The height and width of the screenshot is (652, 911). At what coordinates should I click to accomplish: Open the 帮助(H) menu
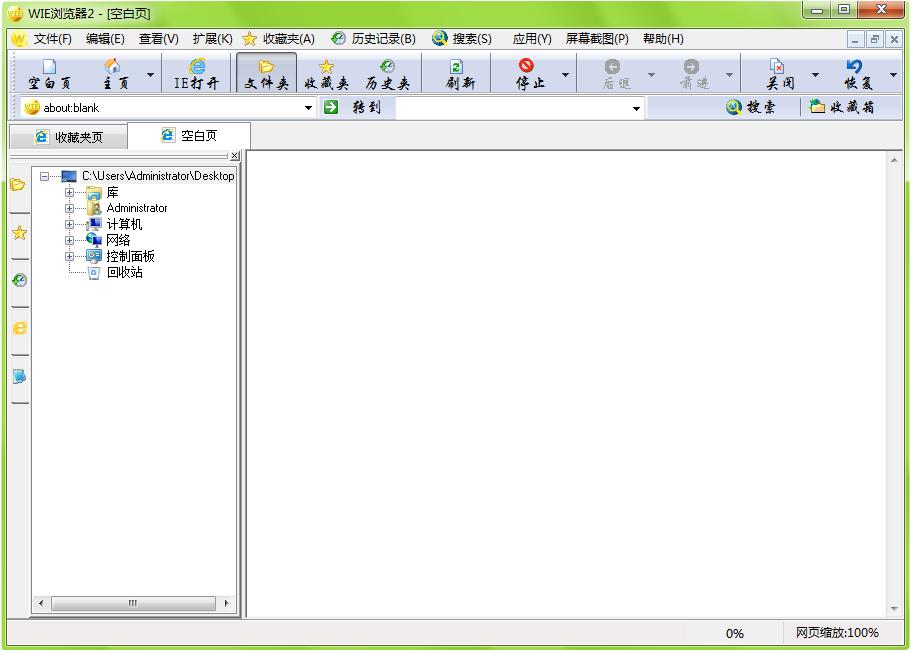tap(663, 39)
